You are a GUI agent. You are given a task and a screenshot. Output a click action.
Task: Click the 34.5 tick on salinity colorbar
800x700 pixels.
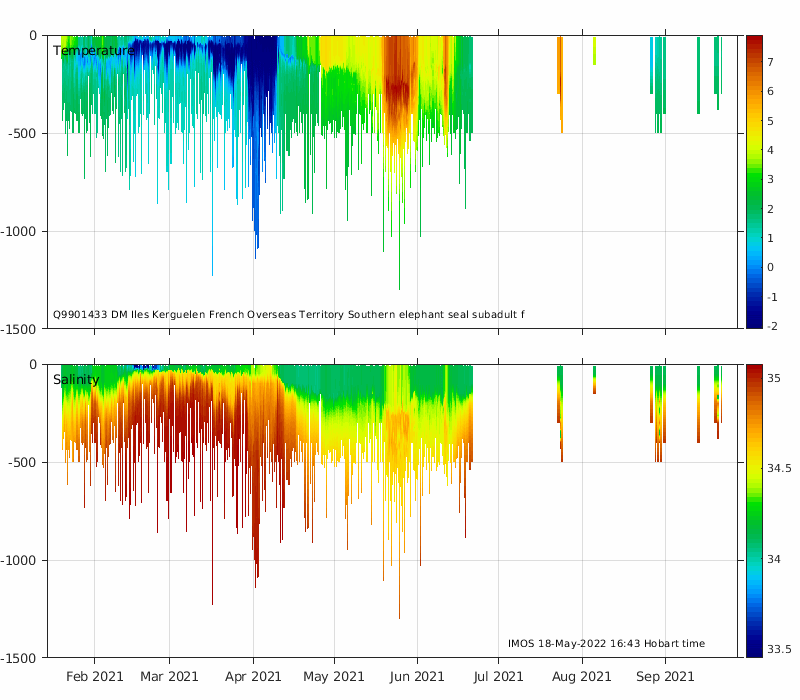(779, 468)
